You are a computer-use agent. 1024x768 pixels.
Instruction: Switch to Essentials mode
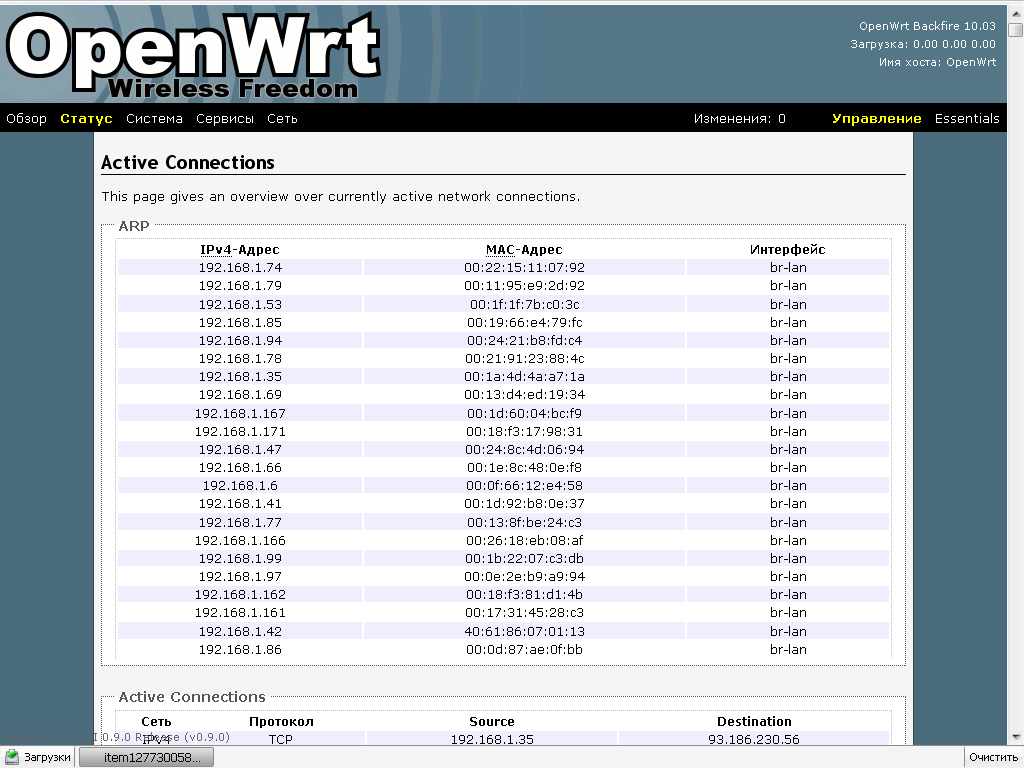tap(966, 119)
